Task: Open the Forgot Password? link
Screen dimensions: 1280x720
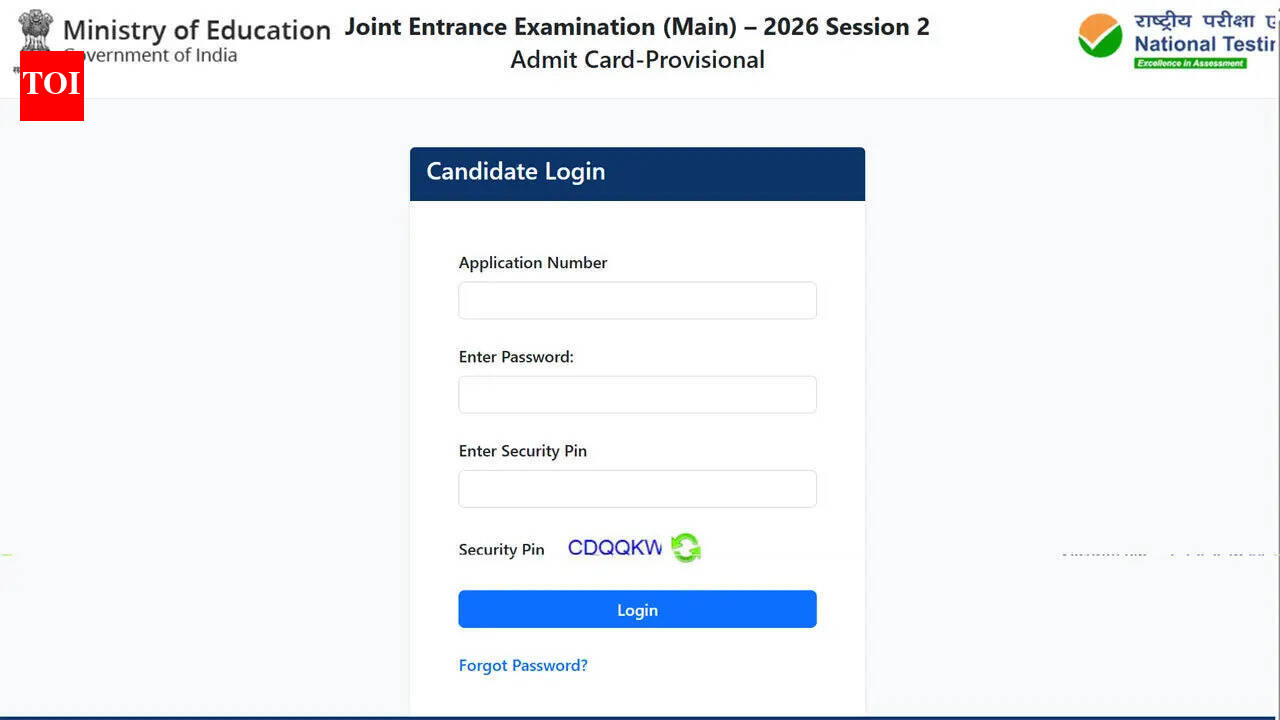Action: click(x=523, y=665)
